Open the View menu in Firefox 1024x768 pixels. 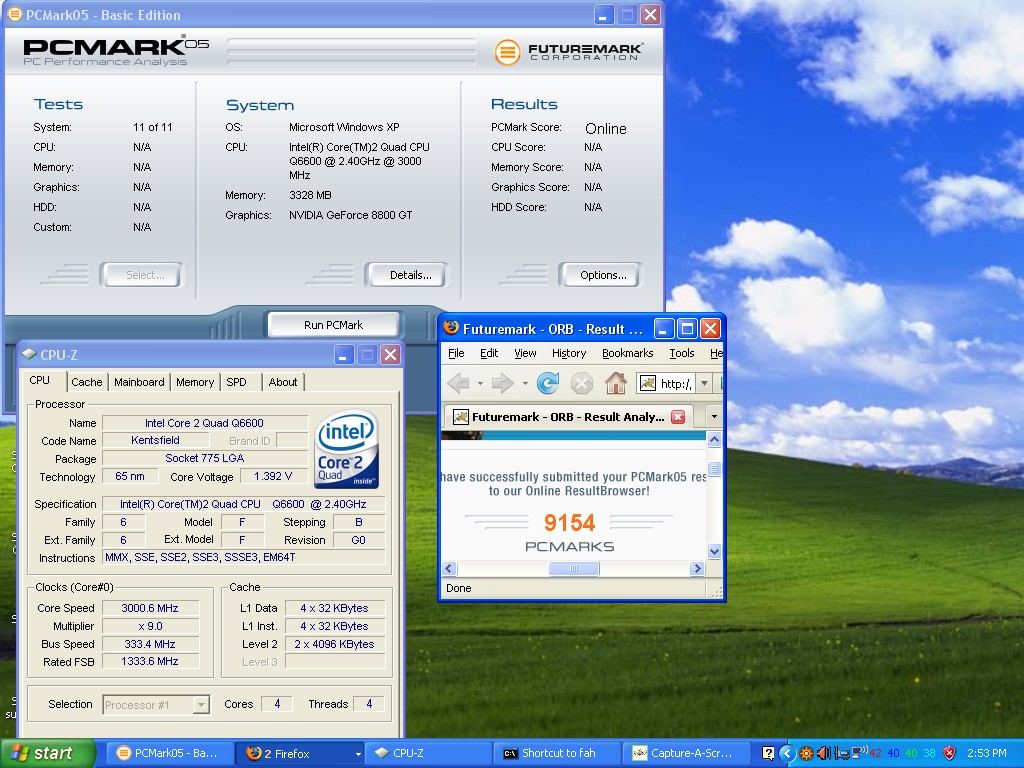[x=525, y=353]
